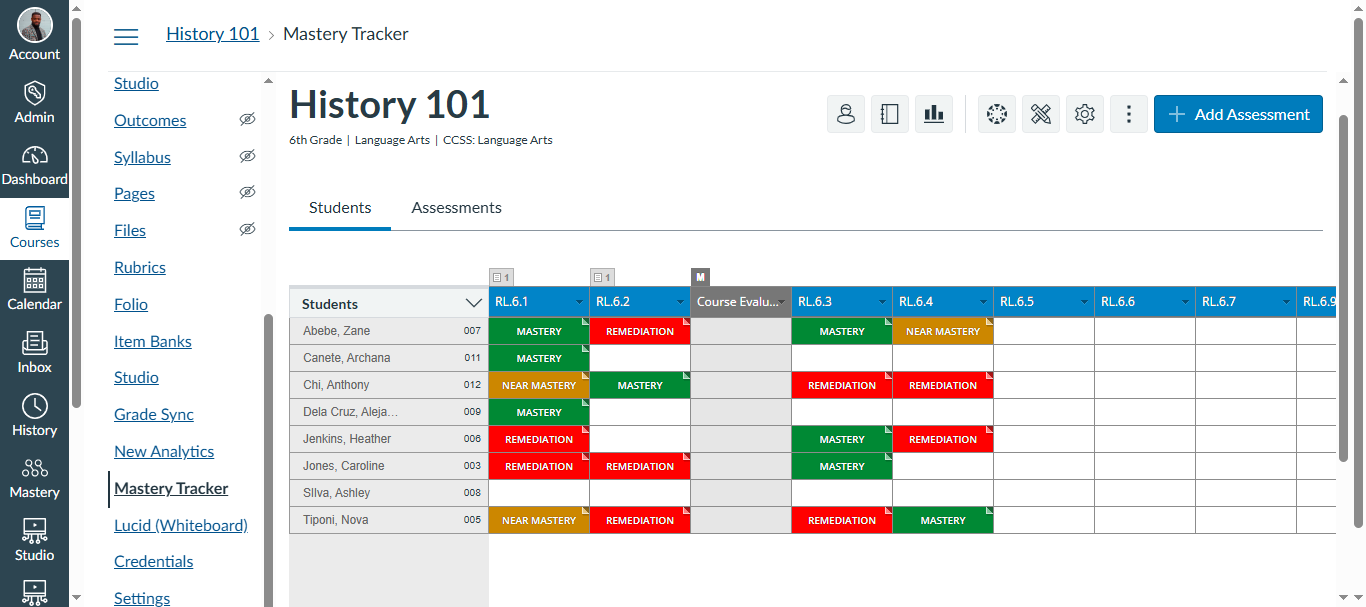The width and height of the screenshot is (1366, 607).
Task: Select the crossed tools editing icon
Action: pyautogui.click(x=1040, y=113)
